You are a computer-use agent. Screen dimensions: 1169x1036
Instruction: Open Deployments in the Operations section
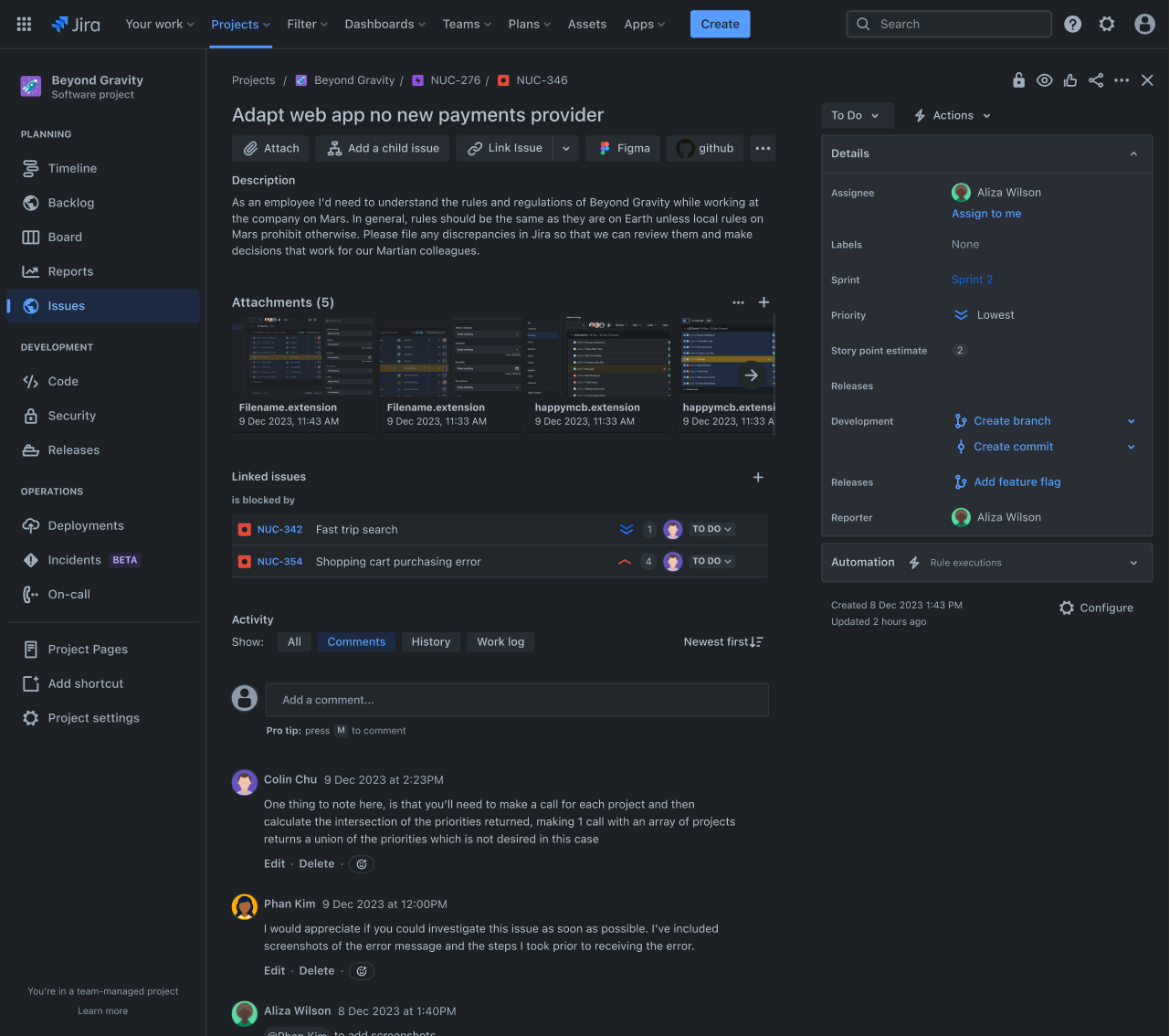click(86, 525)
